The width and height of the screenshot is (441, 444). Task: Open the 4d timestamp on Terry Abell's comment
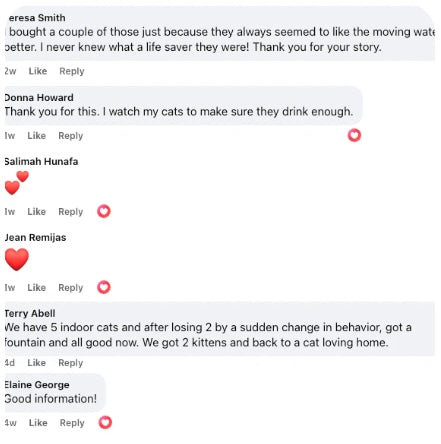10,363
